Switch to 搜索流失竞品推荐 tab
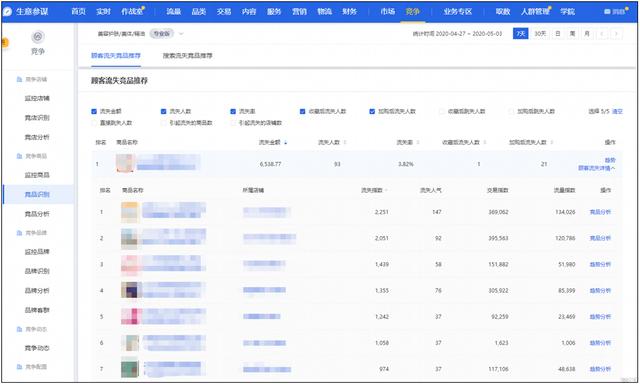 (x=187, y=55)
